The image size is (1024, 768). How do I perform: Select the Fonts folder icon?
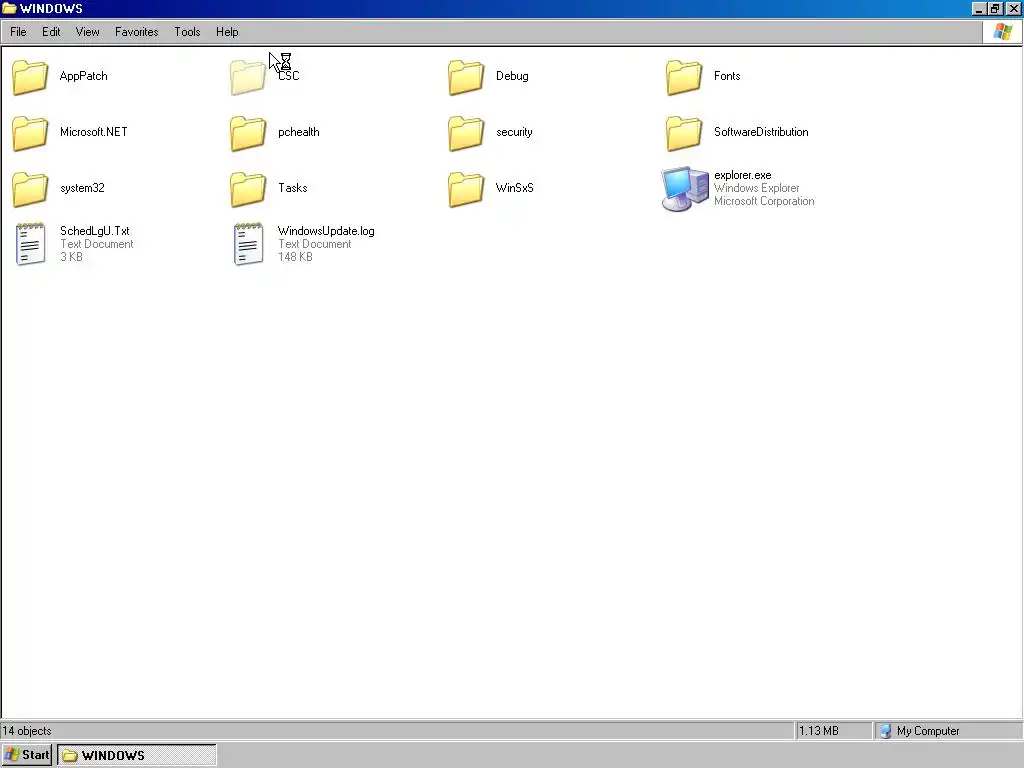684,77
